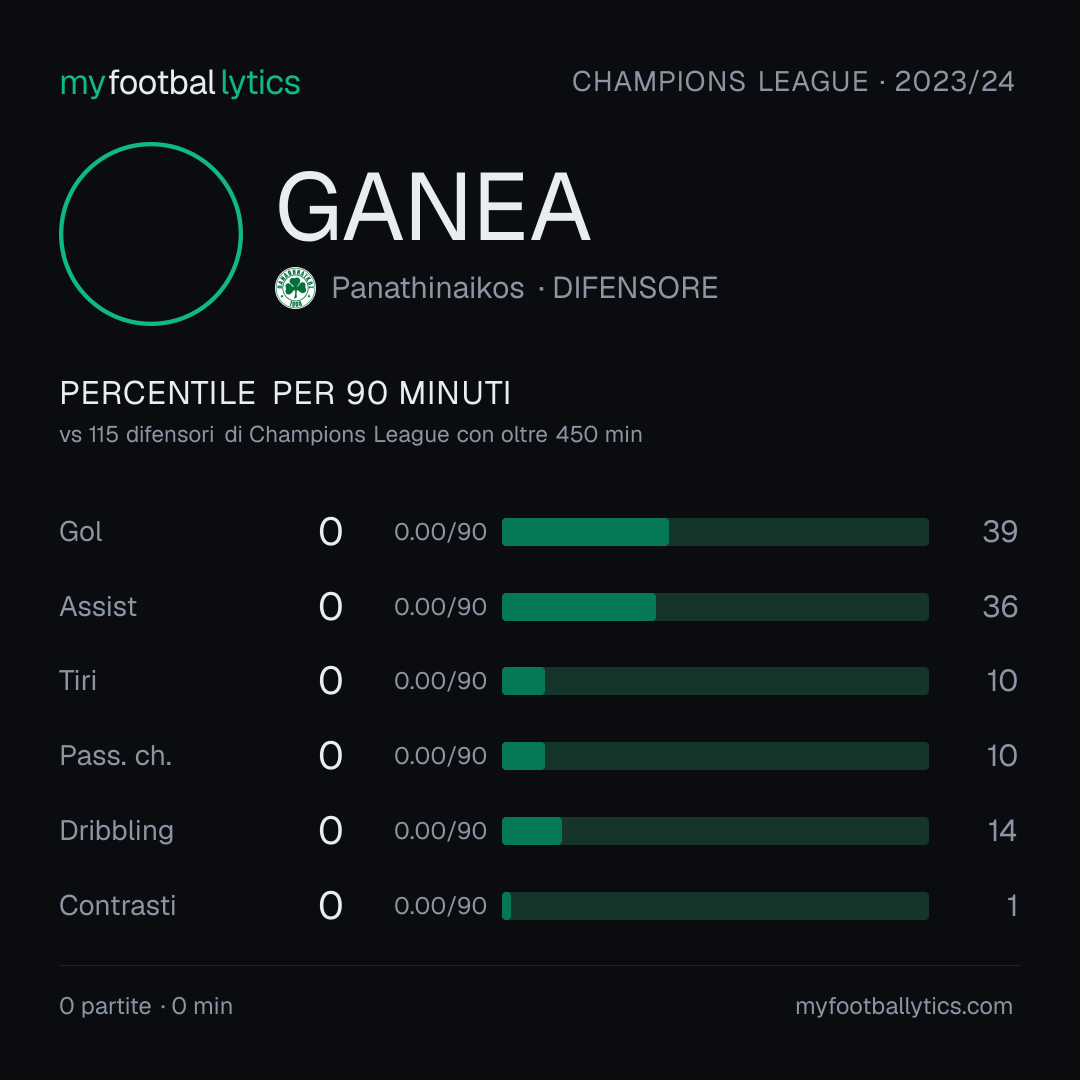The width and height of the screenshot is (1080, 1080).
Task: Click the Champions League 2023/24 label
Action: [x=793, y=81]
